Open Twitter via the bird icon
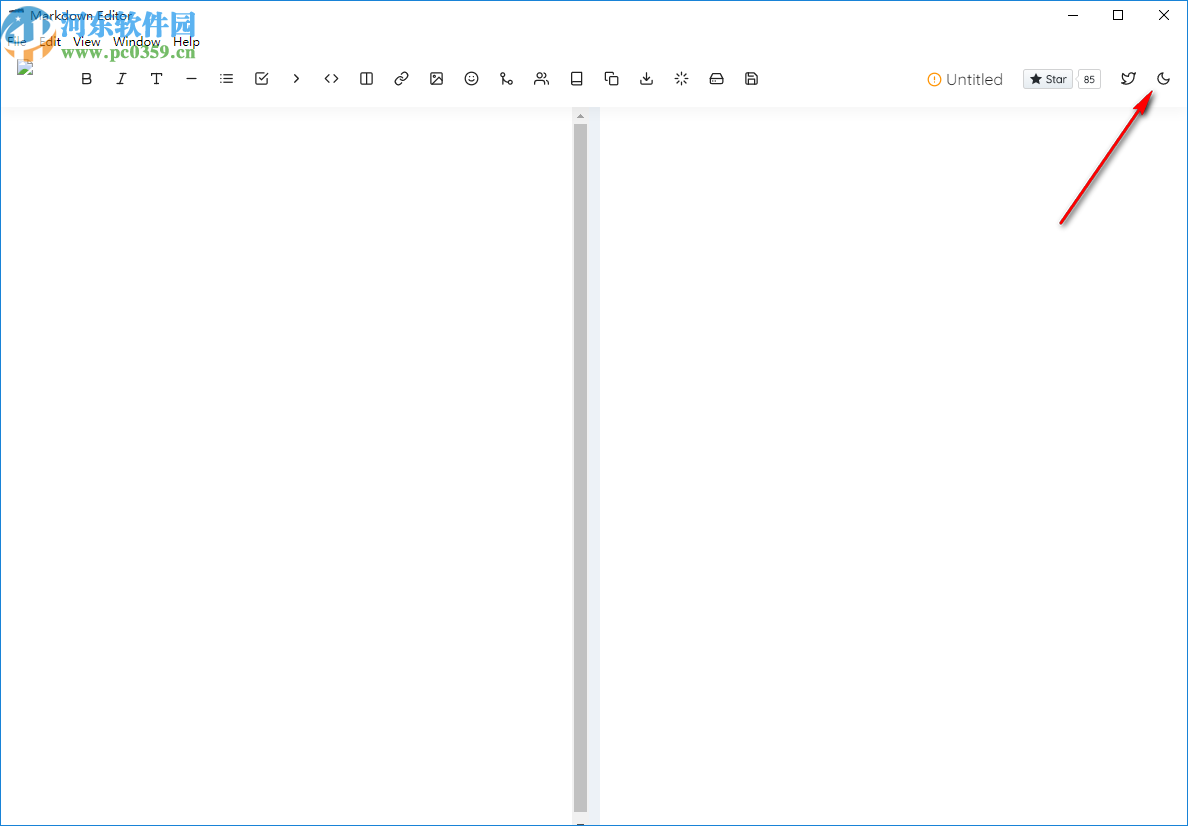Viewport: 1188px width, 826px height. [x=1128, y=78]
